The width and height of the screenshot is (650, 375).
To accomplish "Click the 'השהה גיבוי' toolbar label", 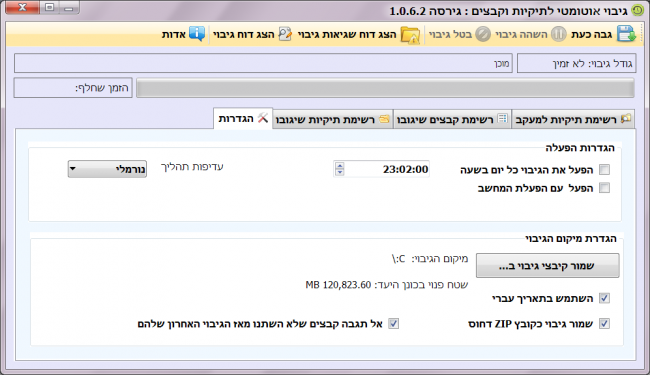I will (521, 34).
